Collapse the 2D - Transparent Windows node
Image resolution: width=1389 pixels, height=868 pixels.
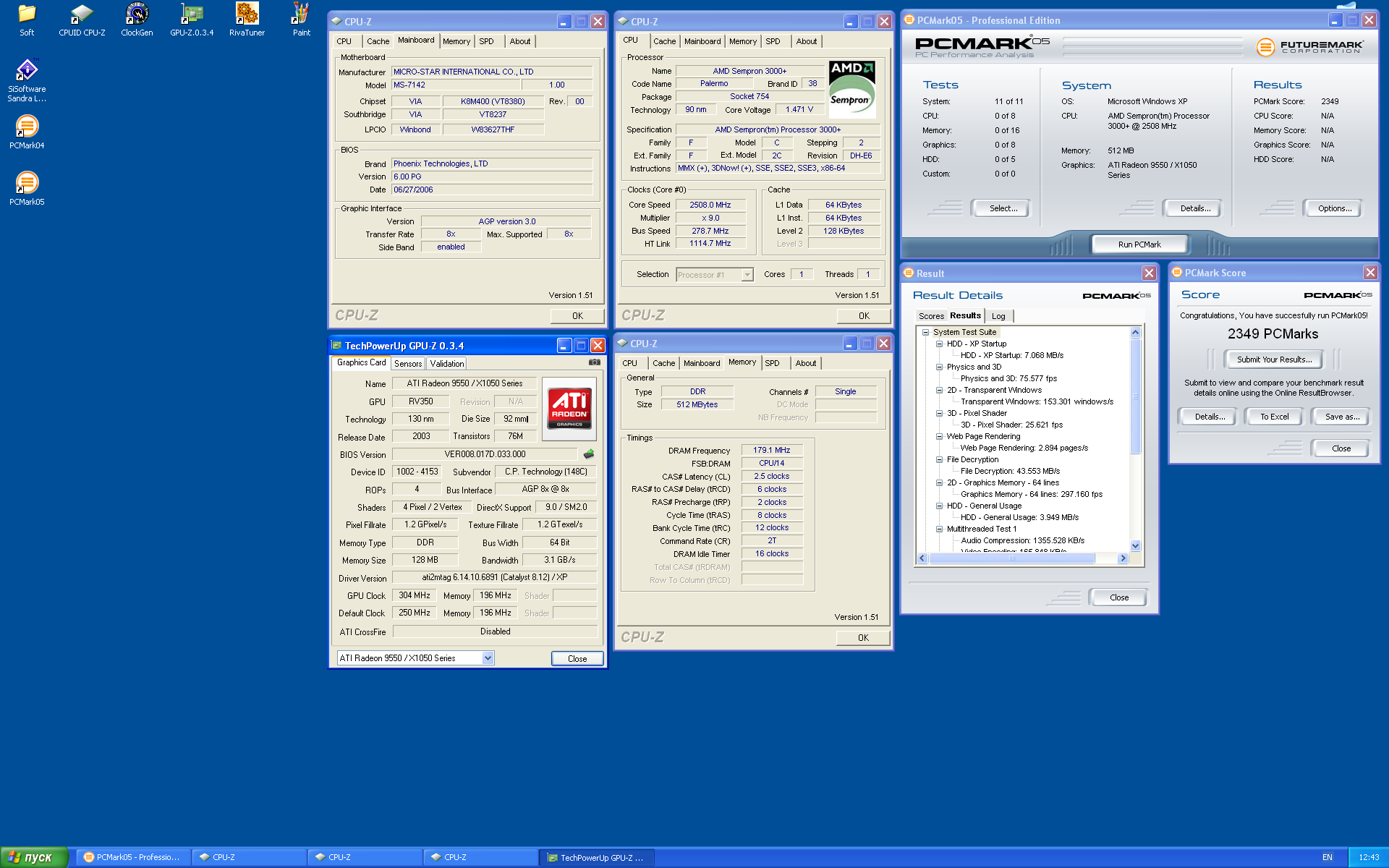[939, 390]
